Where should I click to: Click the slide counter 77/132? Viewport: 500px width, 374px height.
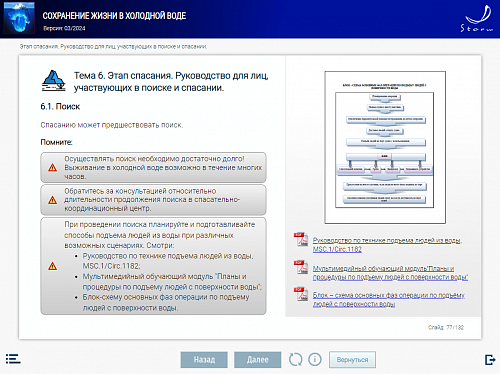[x=446, y=327]
